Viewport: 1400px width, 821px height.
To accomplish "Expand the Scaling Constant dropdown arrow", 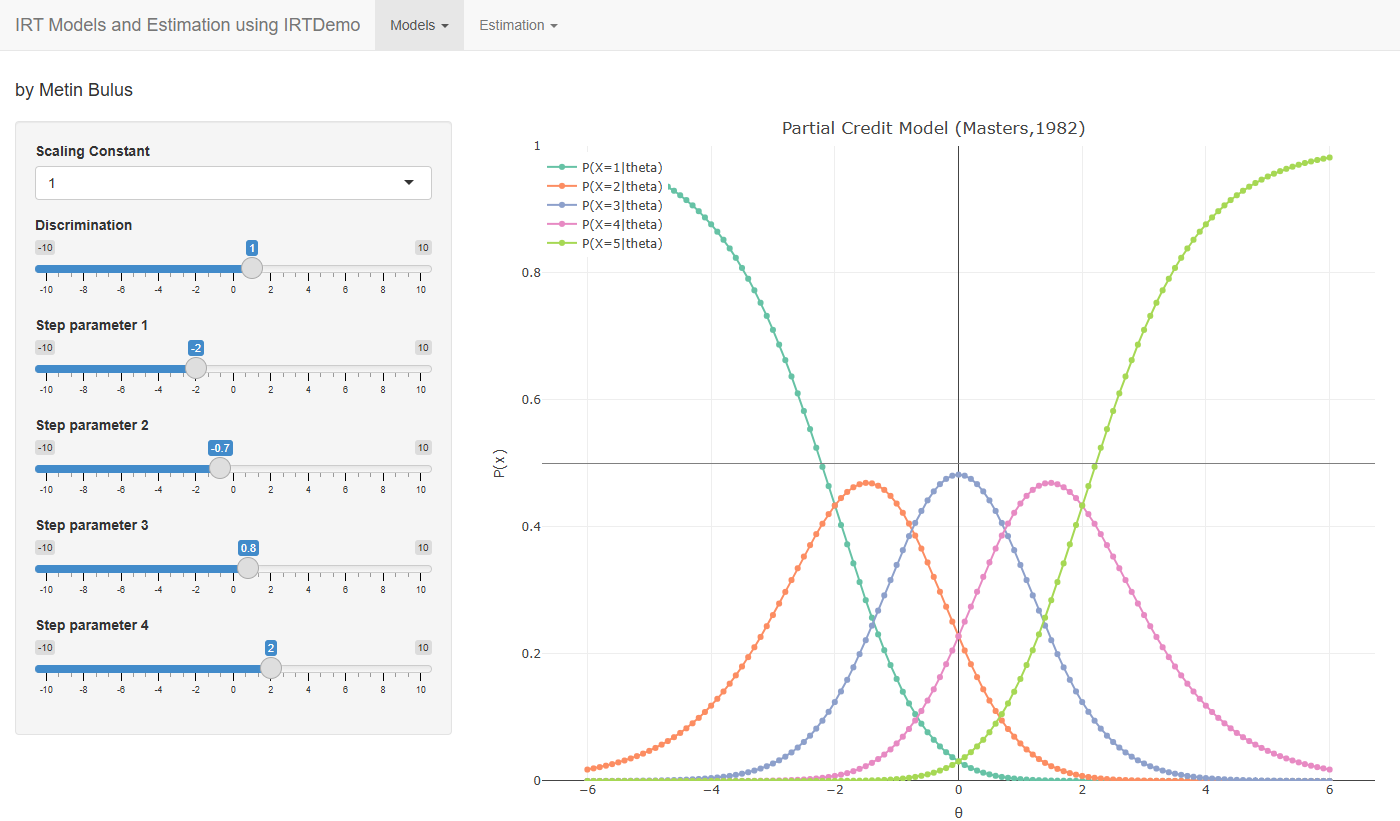I will point(408,183).
